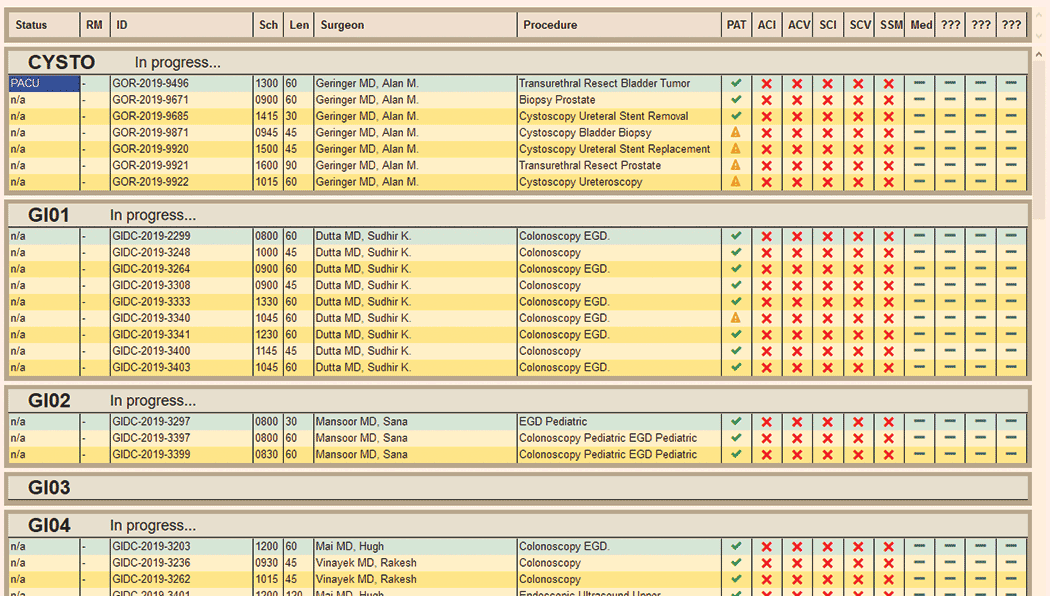Viewport: 1050px width, 596px height.
Task: Click the last dash icon on GOR-2019-9496 row
Action: point(1011,84)
